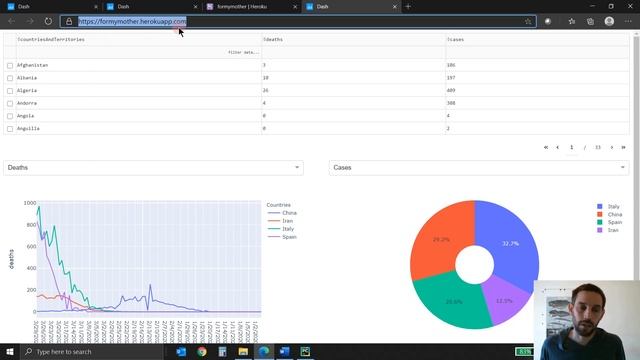Tick the Anguilla row checkbox

point(10,129)
